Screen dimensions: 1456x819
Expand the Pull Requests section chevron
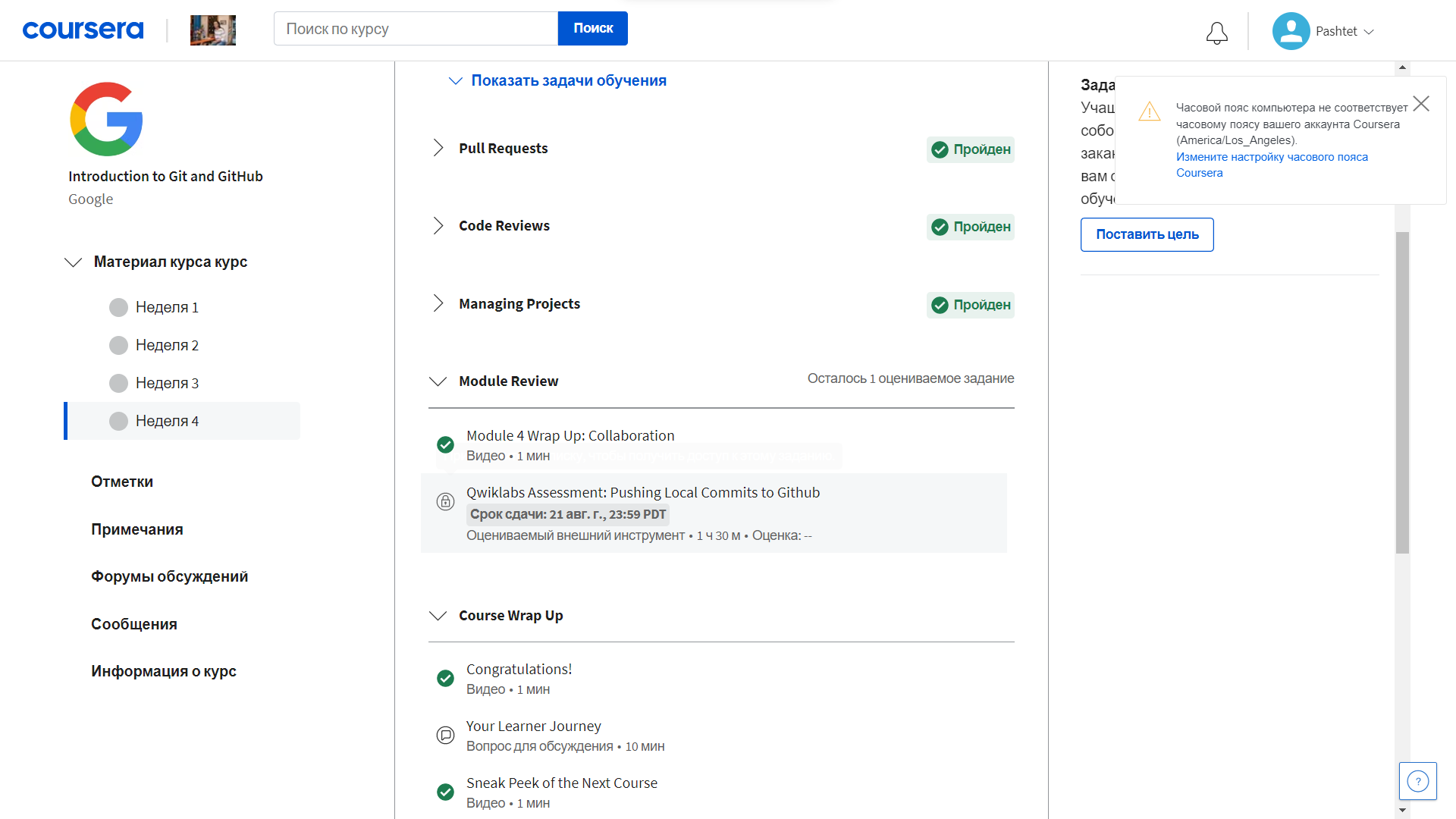[x=438, y=148]
